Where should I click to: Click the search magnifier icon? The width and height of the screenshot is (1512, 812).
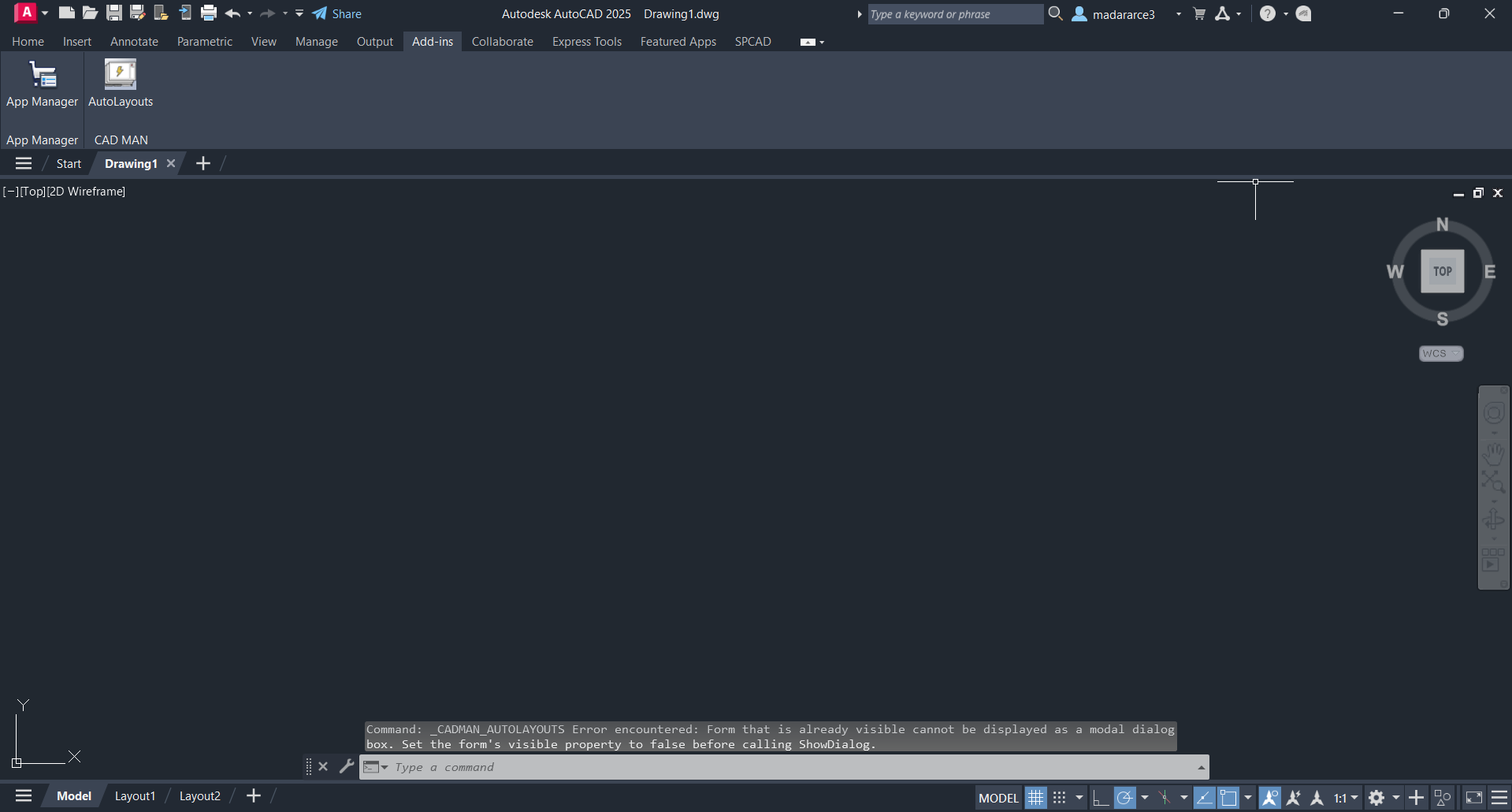(x=1056, y=13)
